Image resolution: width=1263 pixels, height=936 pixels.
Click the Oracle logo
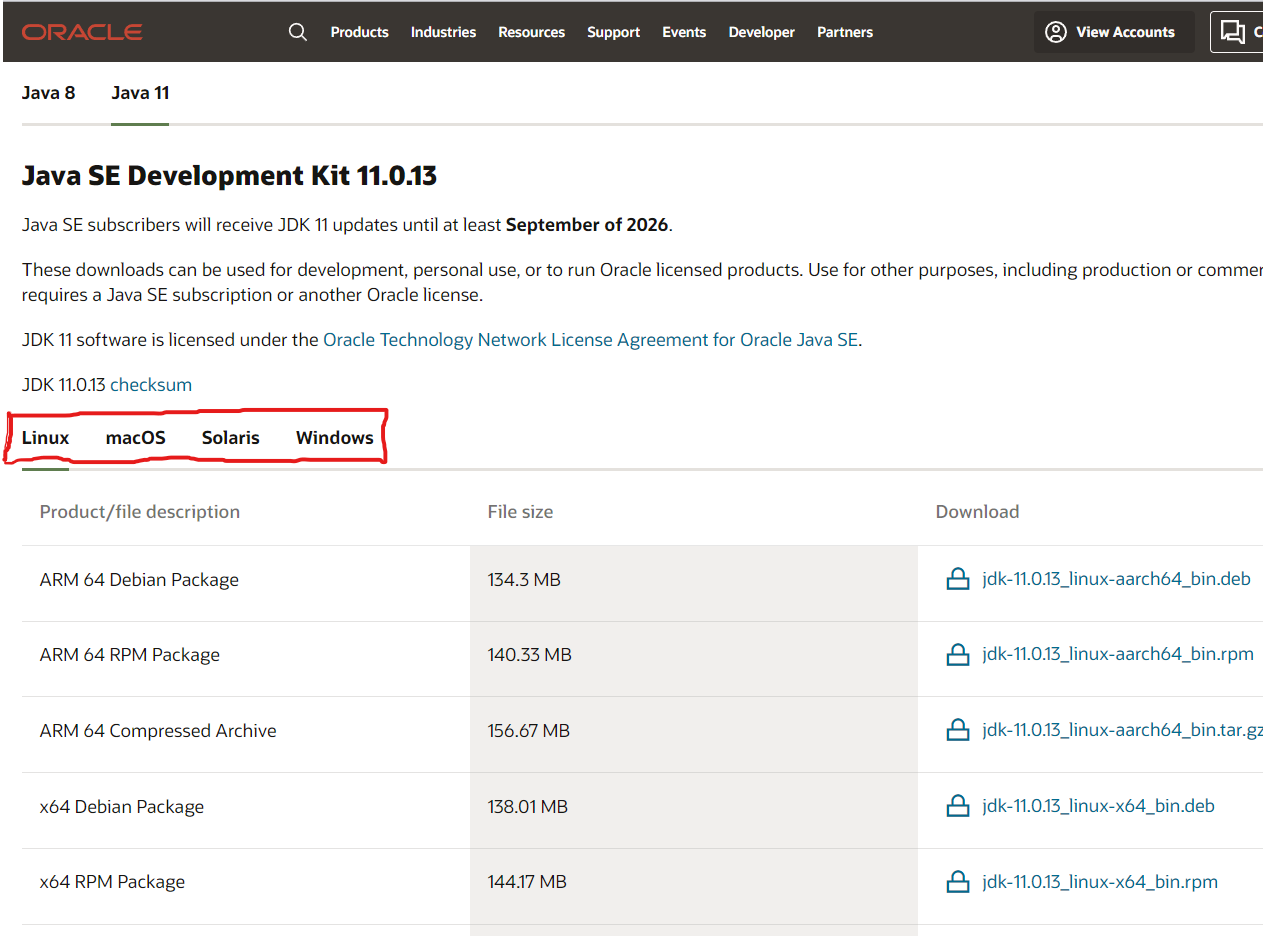coord(82,32)
